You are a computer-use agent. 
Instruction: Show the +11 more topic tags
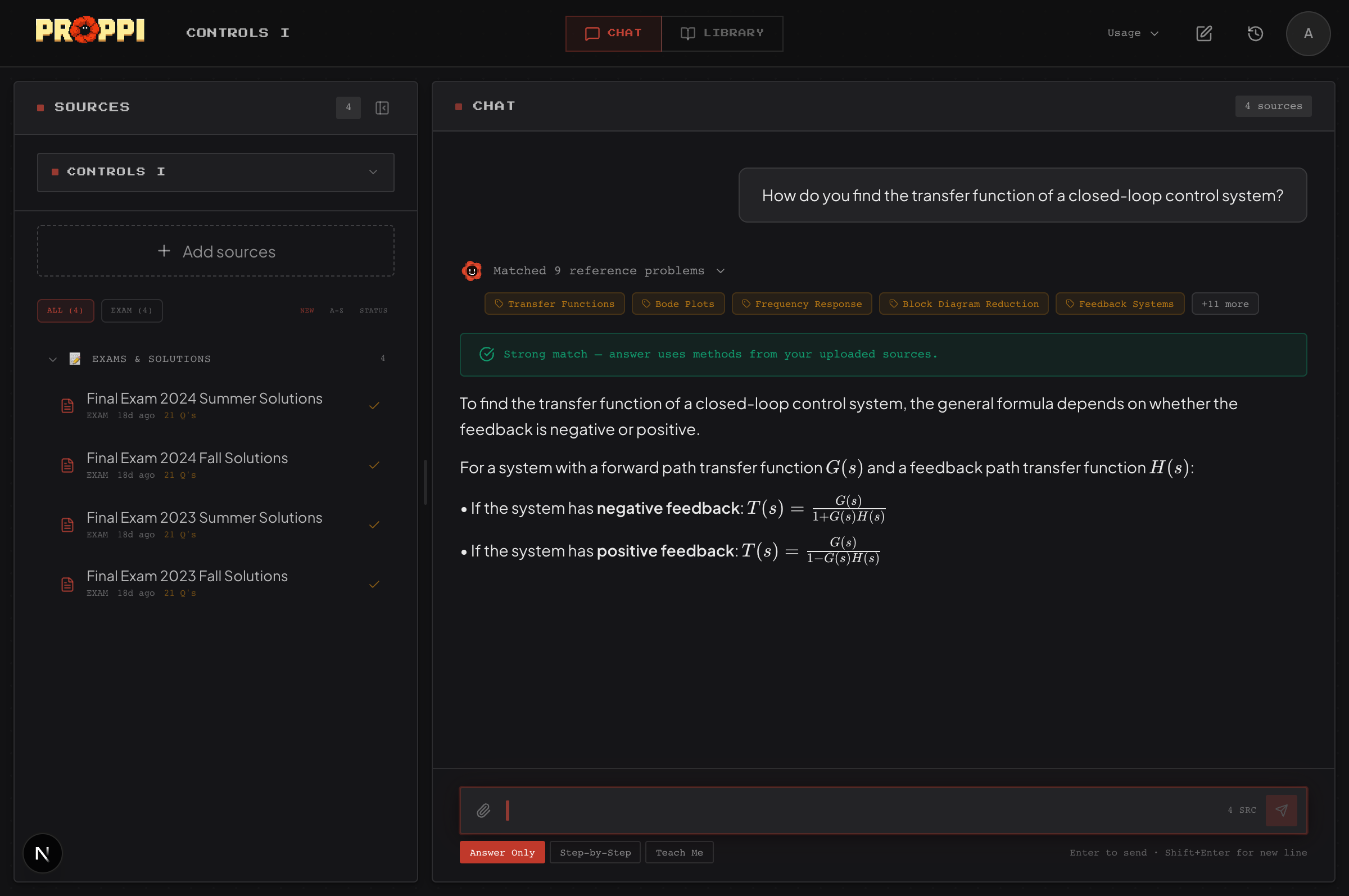(1224, 304)
